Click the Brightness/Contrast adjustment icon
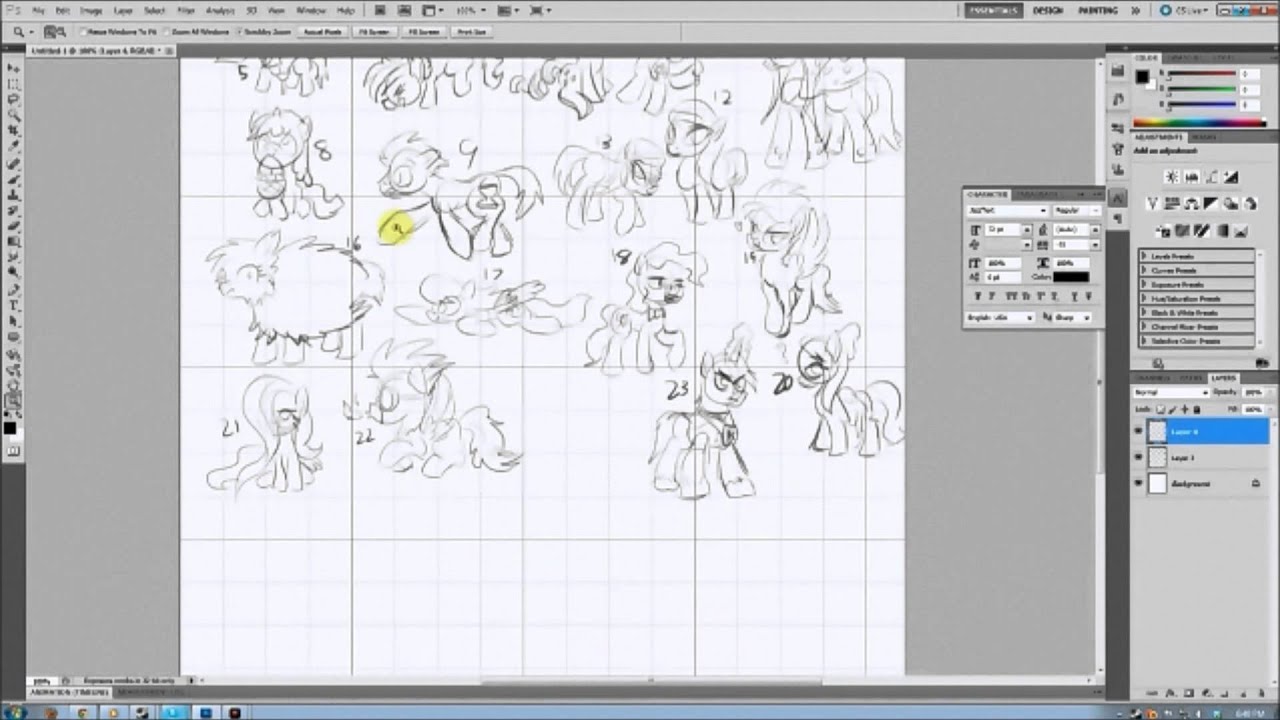The width and height of the screenshot is (1280, 720). (1172, 177)
